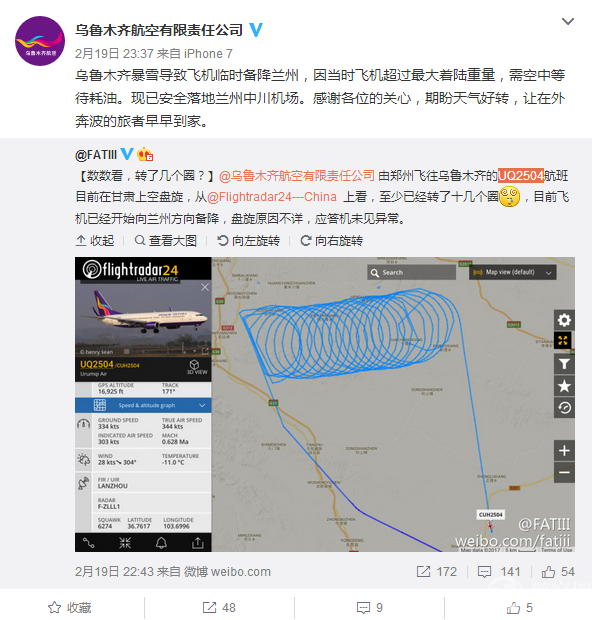Viewport: 592px width, 620px height.
Task: Open the post options chevron menu
Action: pos(568,21)
